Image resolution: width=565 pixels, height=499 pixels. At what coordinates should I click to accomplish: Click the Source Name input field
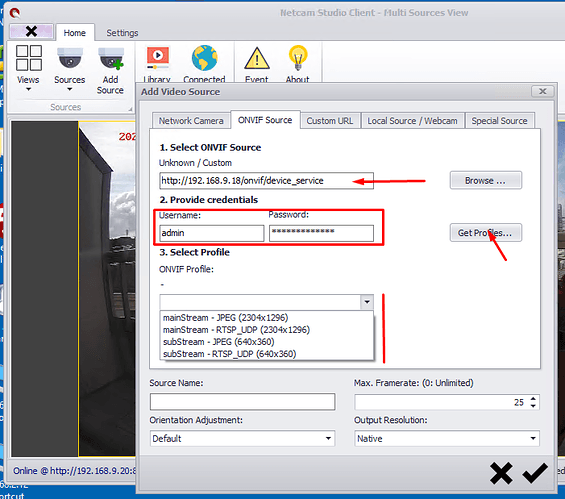[243, 402]
